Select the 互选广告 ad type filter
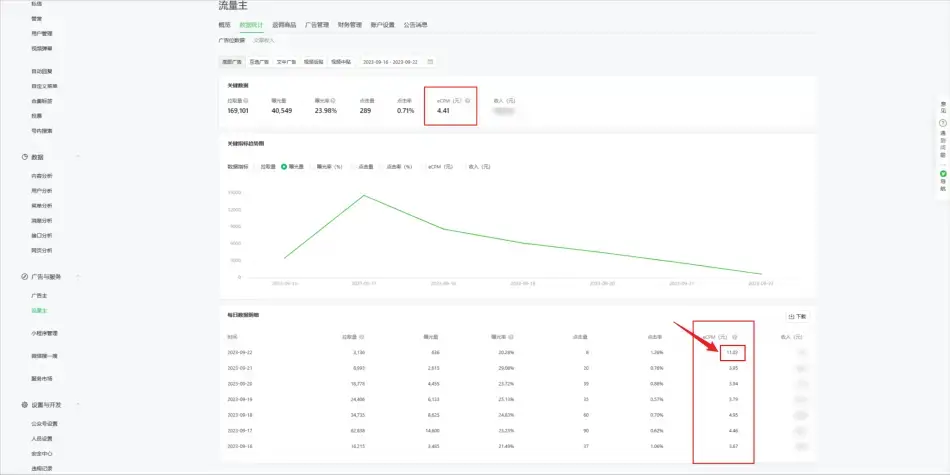 pyautogui.click(x=259, y=62)
